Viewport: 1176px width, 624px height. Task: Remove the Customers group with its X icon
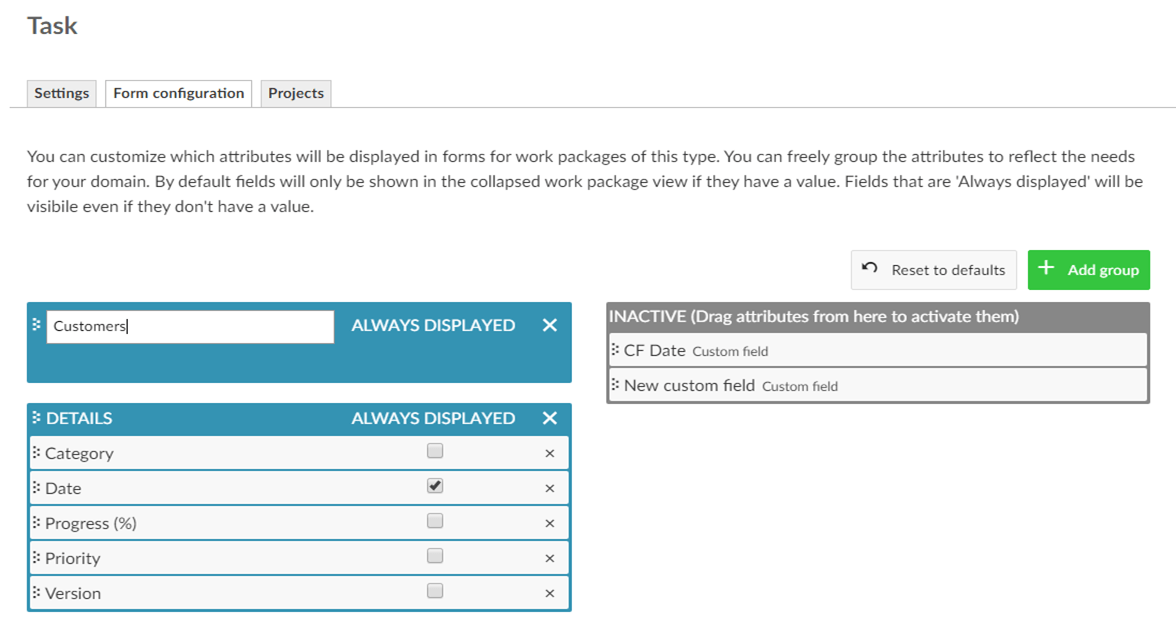tap(549, 326)
